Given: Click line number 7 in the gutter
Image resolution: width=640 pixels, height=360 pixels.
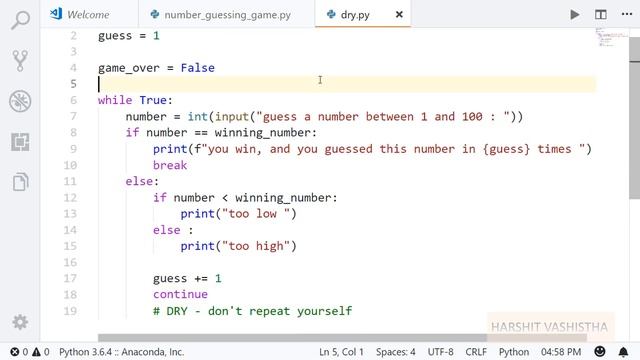Looking at the screenshot, I should coord(73,116).
